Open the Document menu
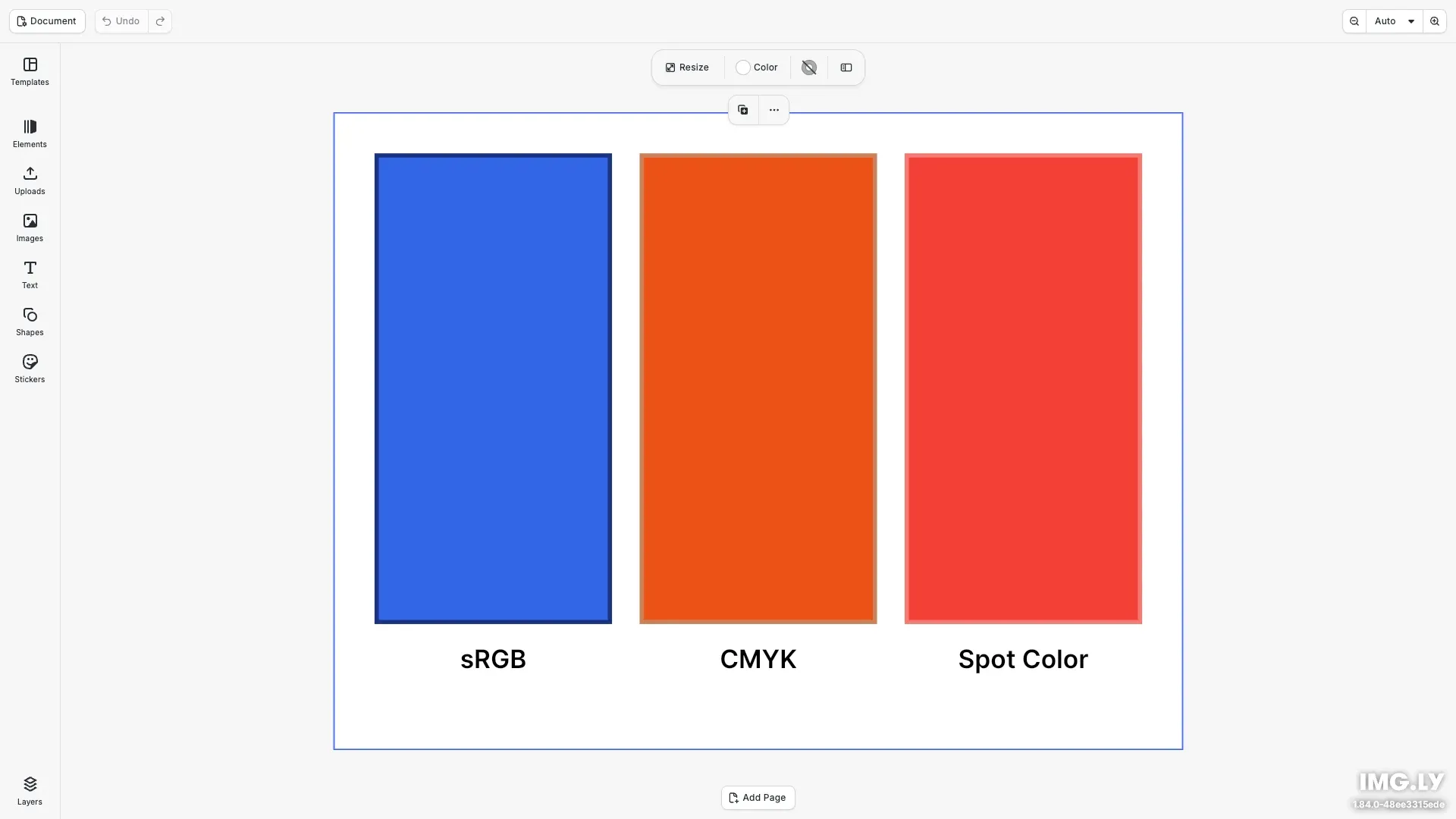 coord(47,21)
